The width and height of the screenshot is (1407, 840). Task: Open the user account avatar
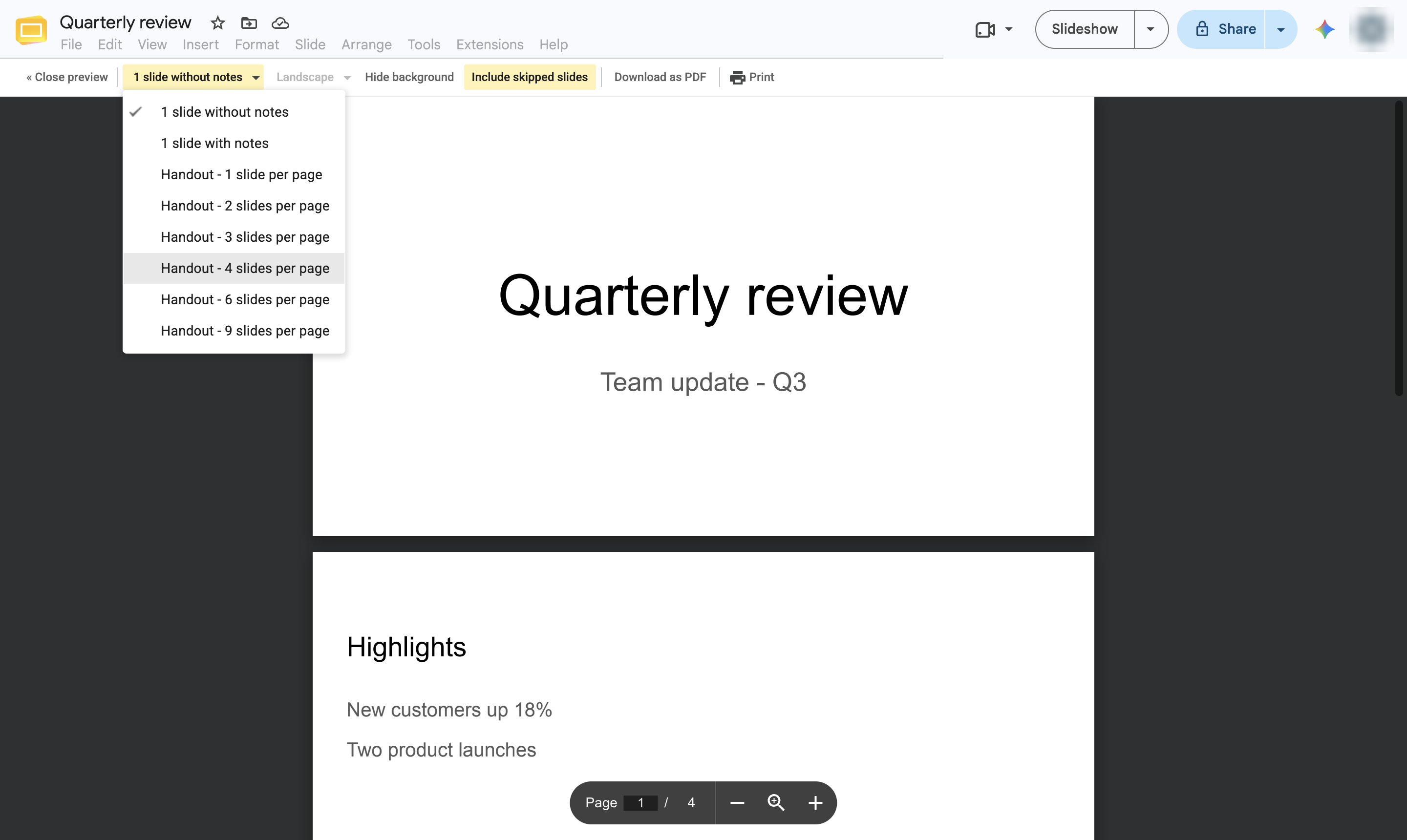[x=1372, y=29]
